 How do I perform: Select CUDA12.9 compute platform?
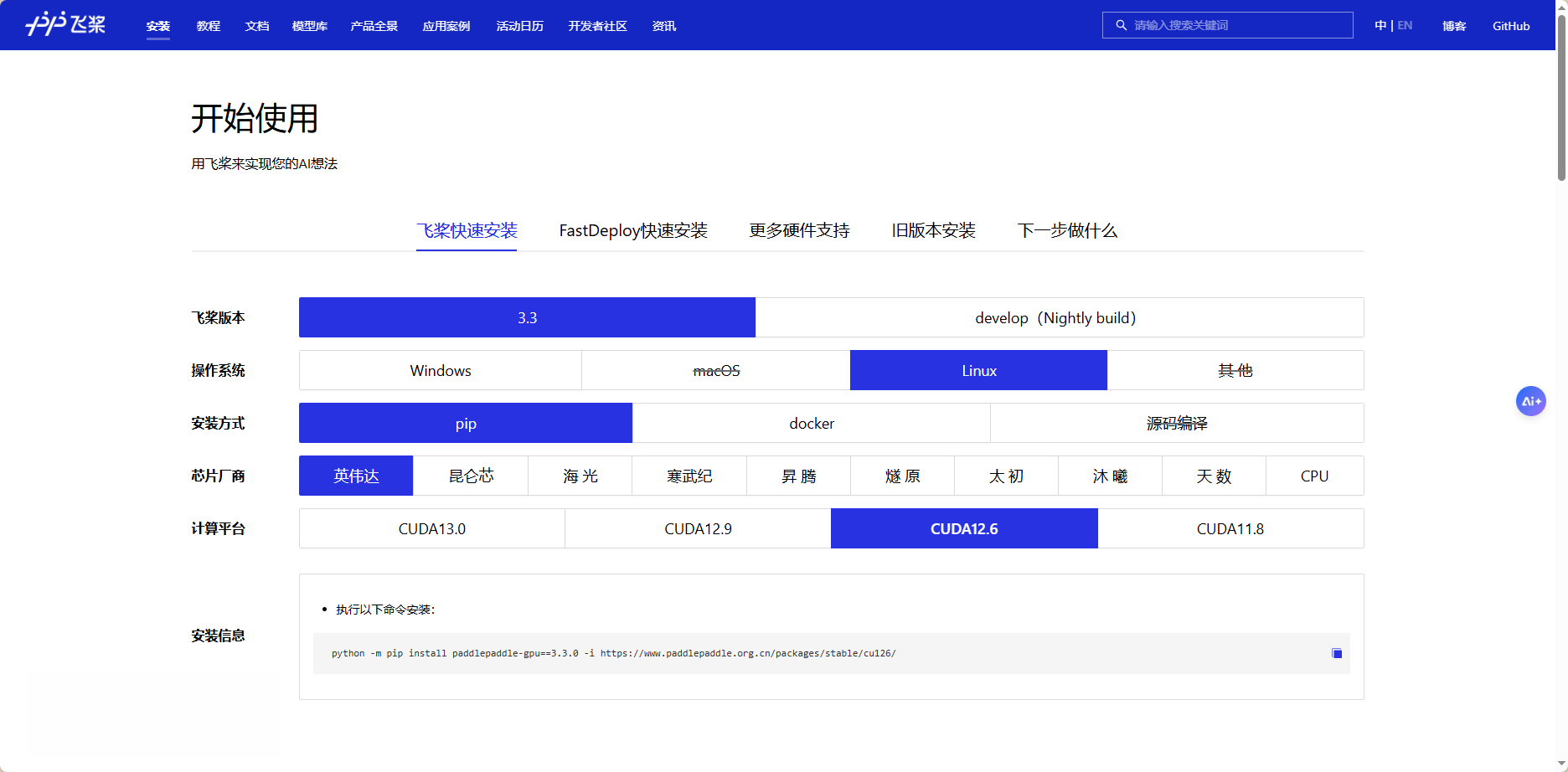(698, 528)
